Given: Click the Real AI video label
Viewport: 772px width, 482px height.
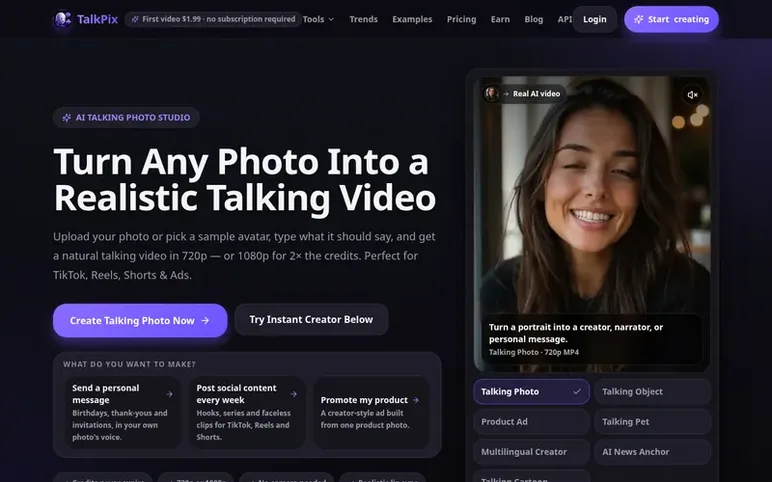Looking at the screenshot, I should pyautogui.click(x=536, y=94).
